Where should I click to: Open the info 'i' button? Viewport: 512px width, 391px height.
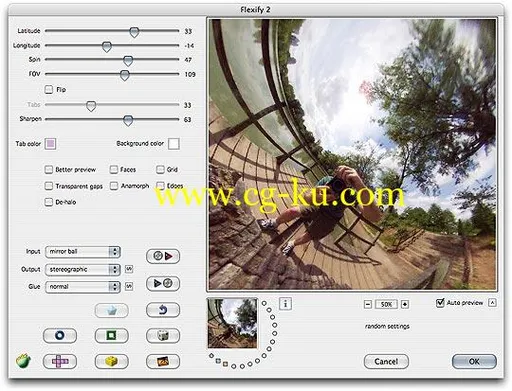point(285,304)
